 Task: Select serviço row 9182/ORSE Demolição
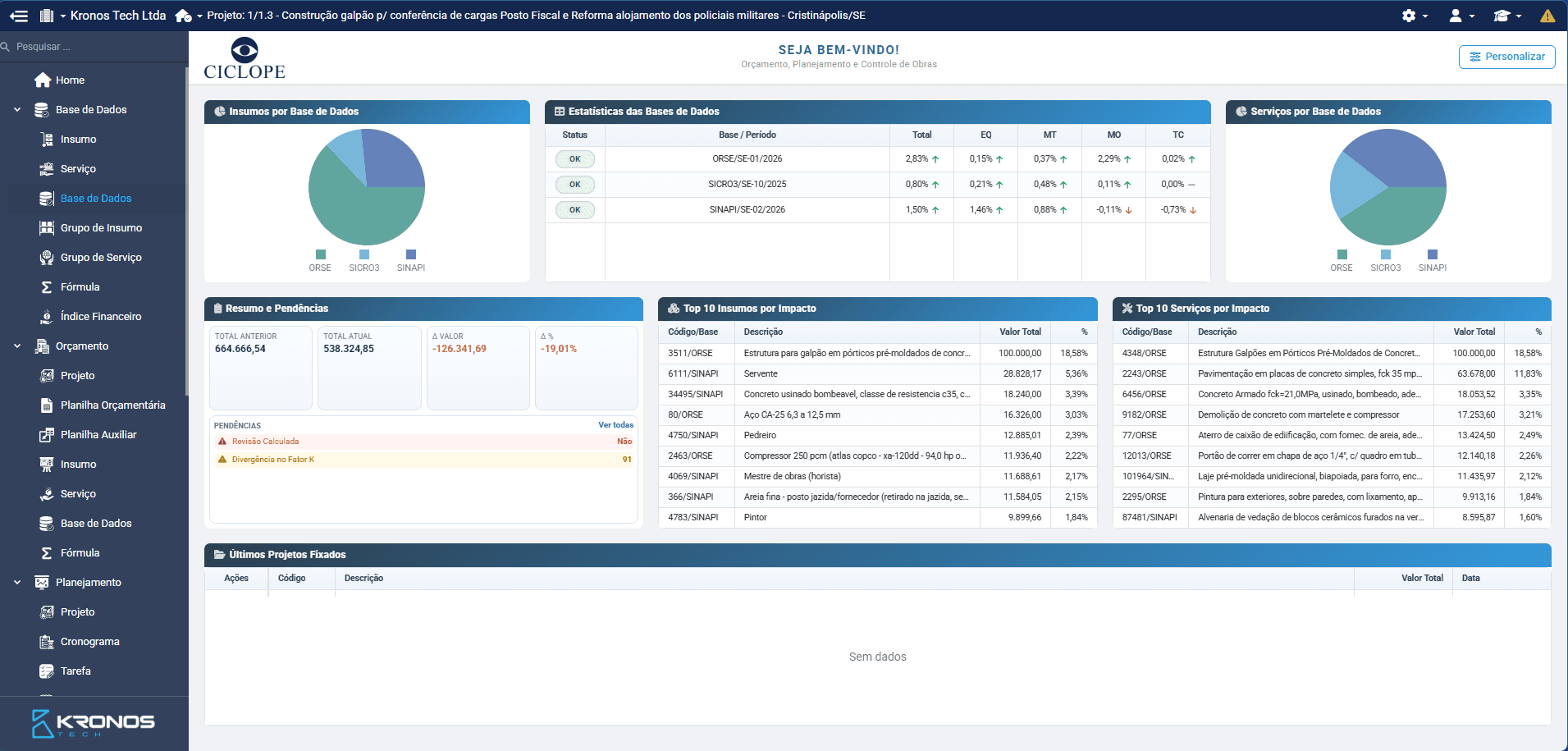1332,414
